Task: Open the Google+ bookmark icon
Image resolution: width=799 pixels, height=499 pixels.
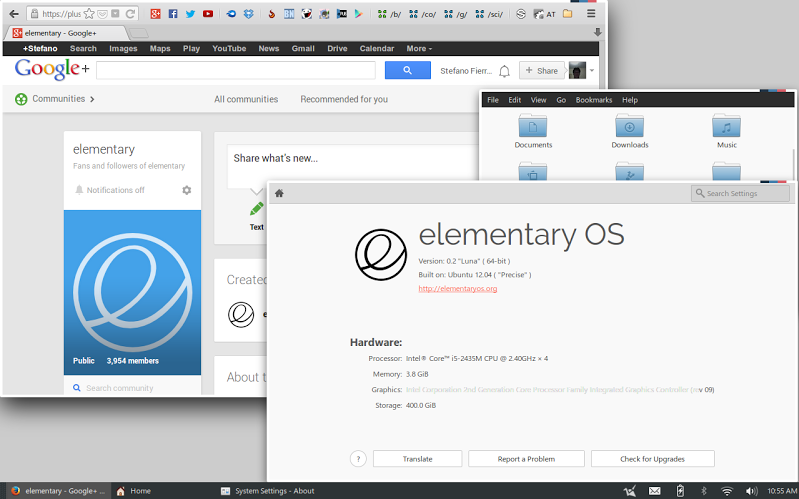Action: pyautogui.click(x=155, y=14)
